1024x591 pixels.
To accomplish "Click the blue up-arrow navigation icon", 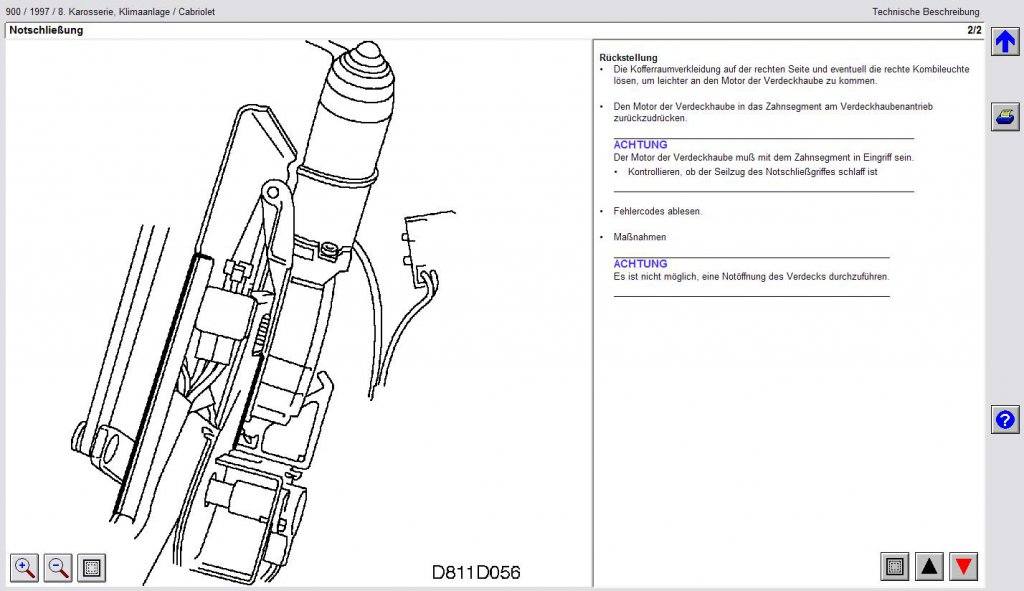I will tap(1004, 42).
